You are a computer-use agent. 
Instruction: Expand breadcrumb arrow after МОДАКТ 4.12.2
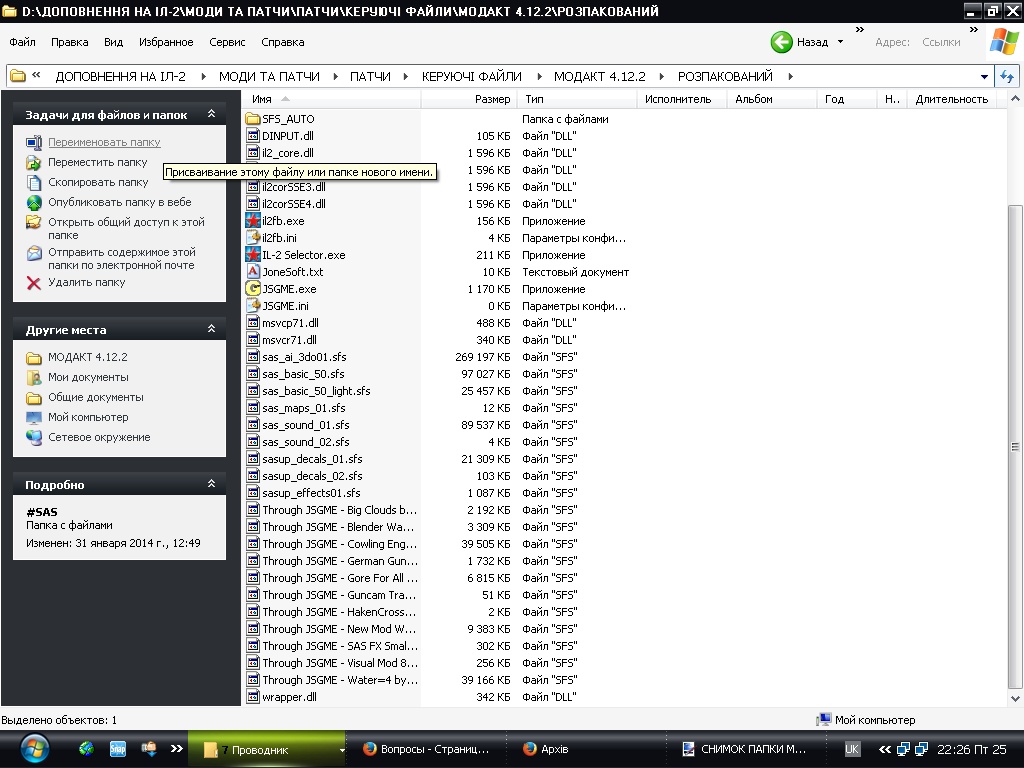(661, 76)
